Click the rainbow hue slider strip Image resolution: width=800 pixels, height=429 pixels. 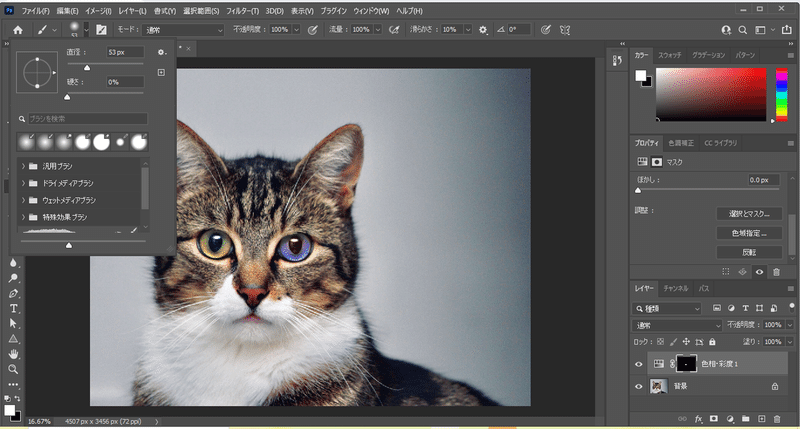781,93
